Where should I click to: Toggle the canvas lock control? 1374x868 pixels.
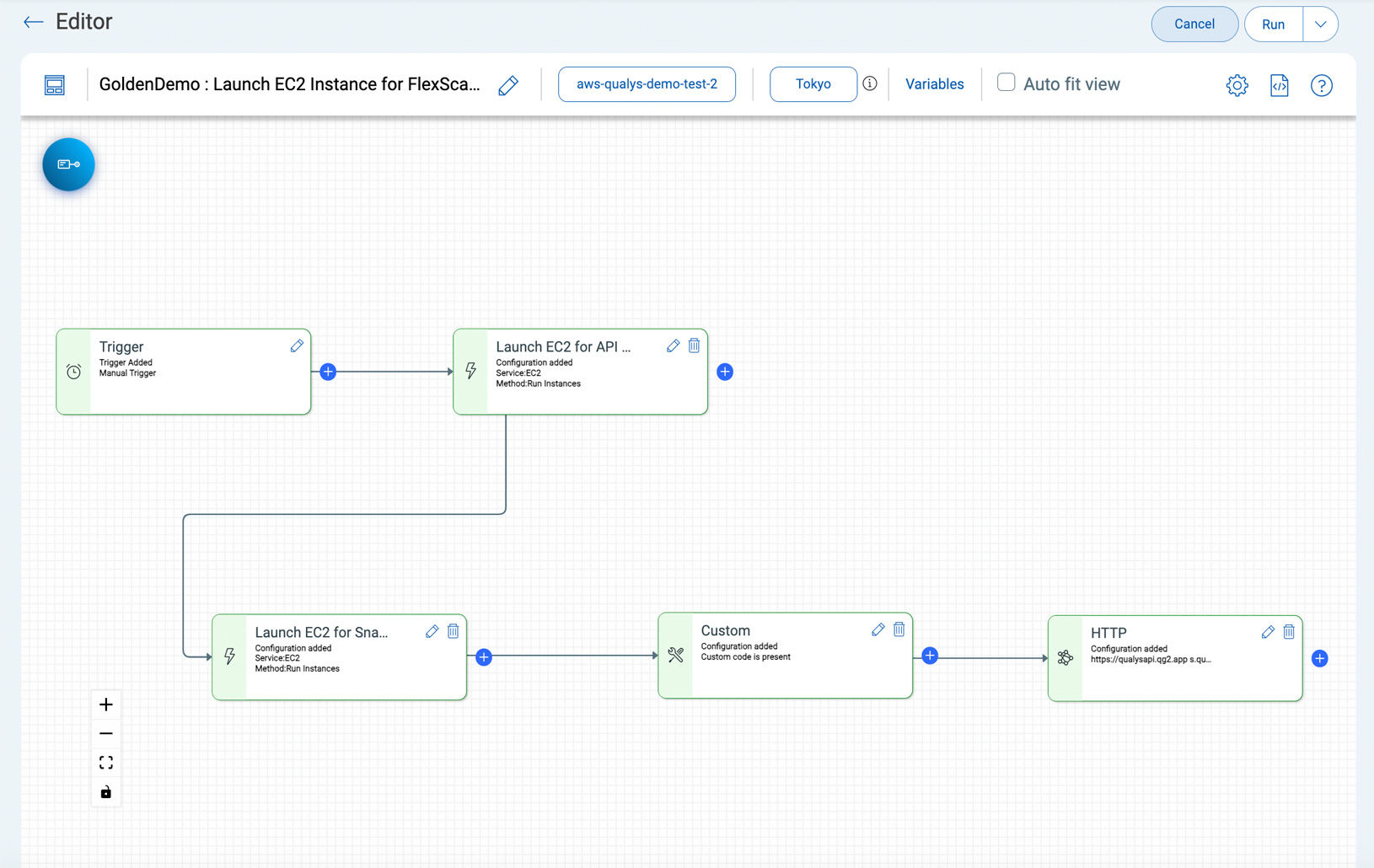[x=106, y=792]
